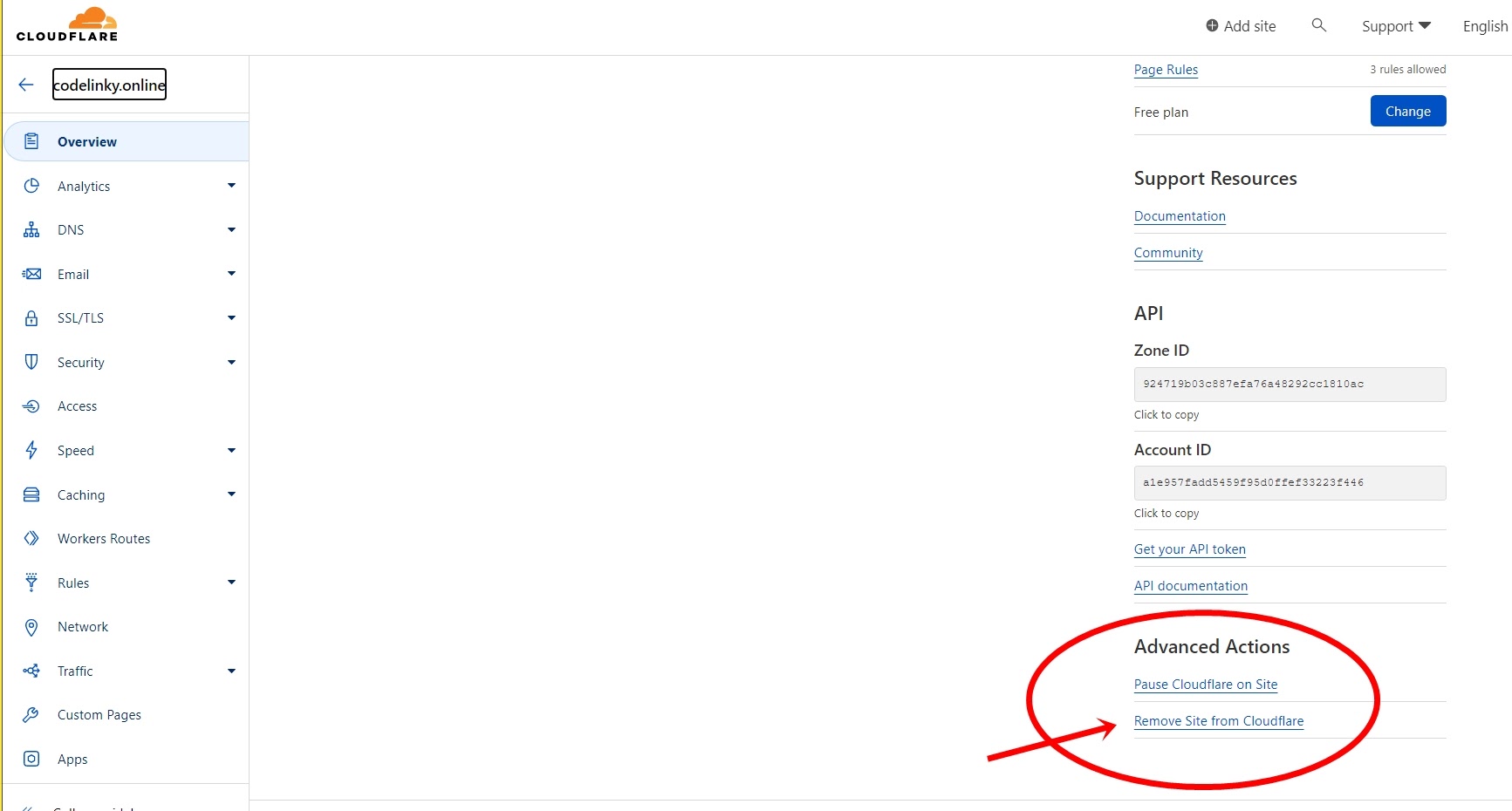Click Pause Cloudflare on Site
Screen dimensions: 1512x811
(x=1206, y=685)
